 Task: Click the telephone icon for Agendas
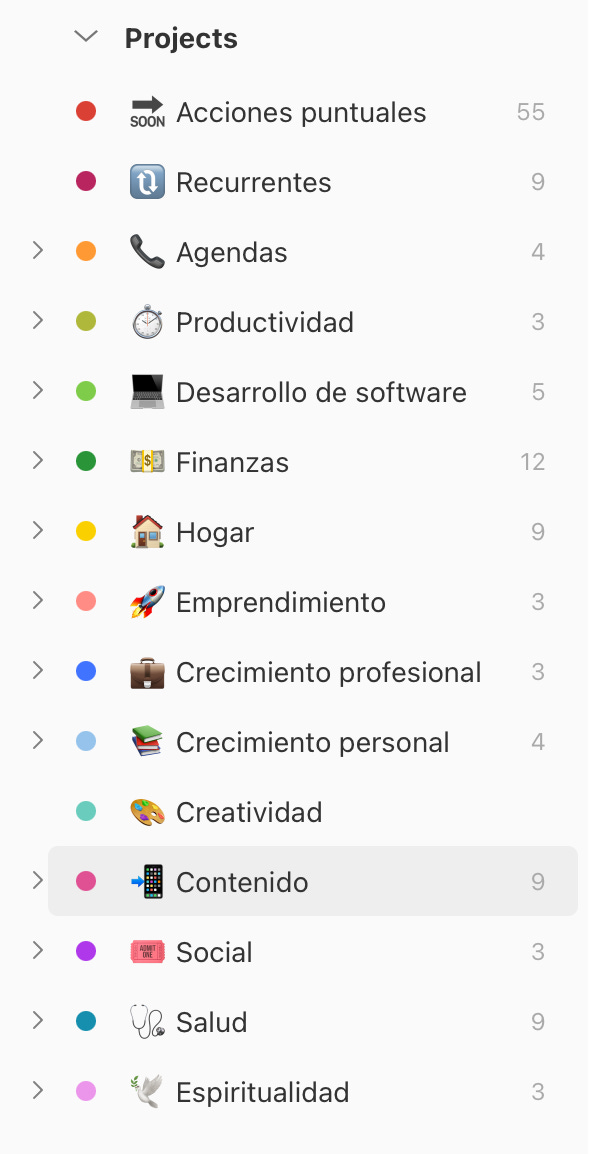coord(148,252)
